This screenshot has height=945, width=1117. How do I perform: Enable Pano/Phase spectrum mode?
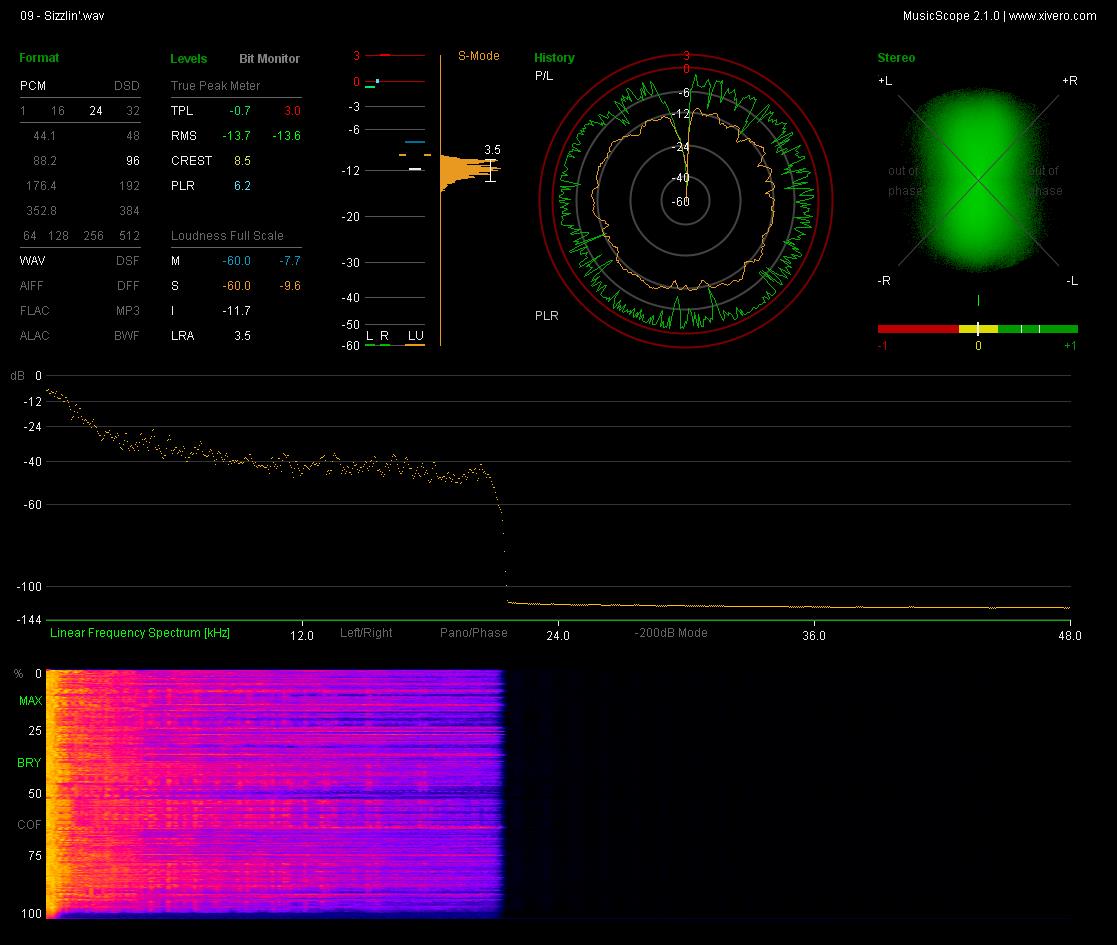474,632
